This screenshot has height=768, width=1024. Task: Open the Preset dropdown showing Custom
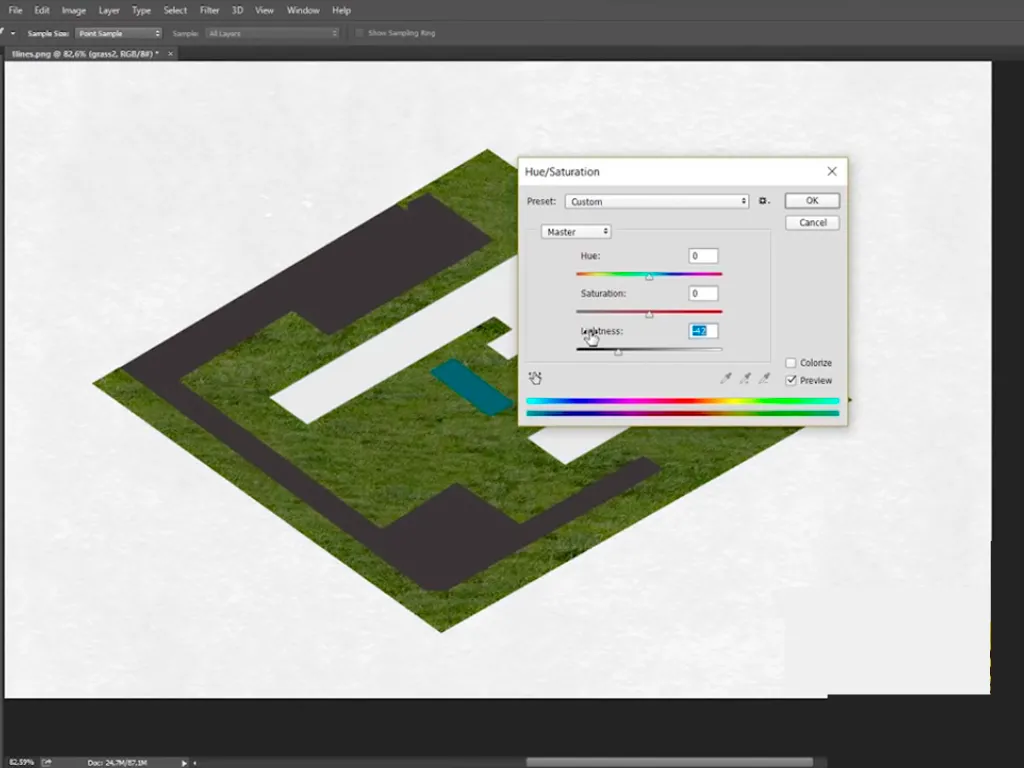[x=656, y=201]
